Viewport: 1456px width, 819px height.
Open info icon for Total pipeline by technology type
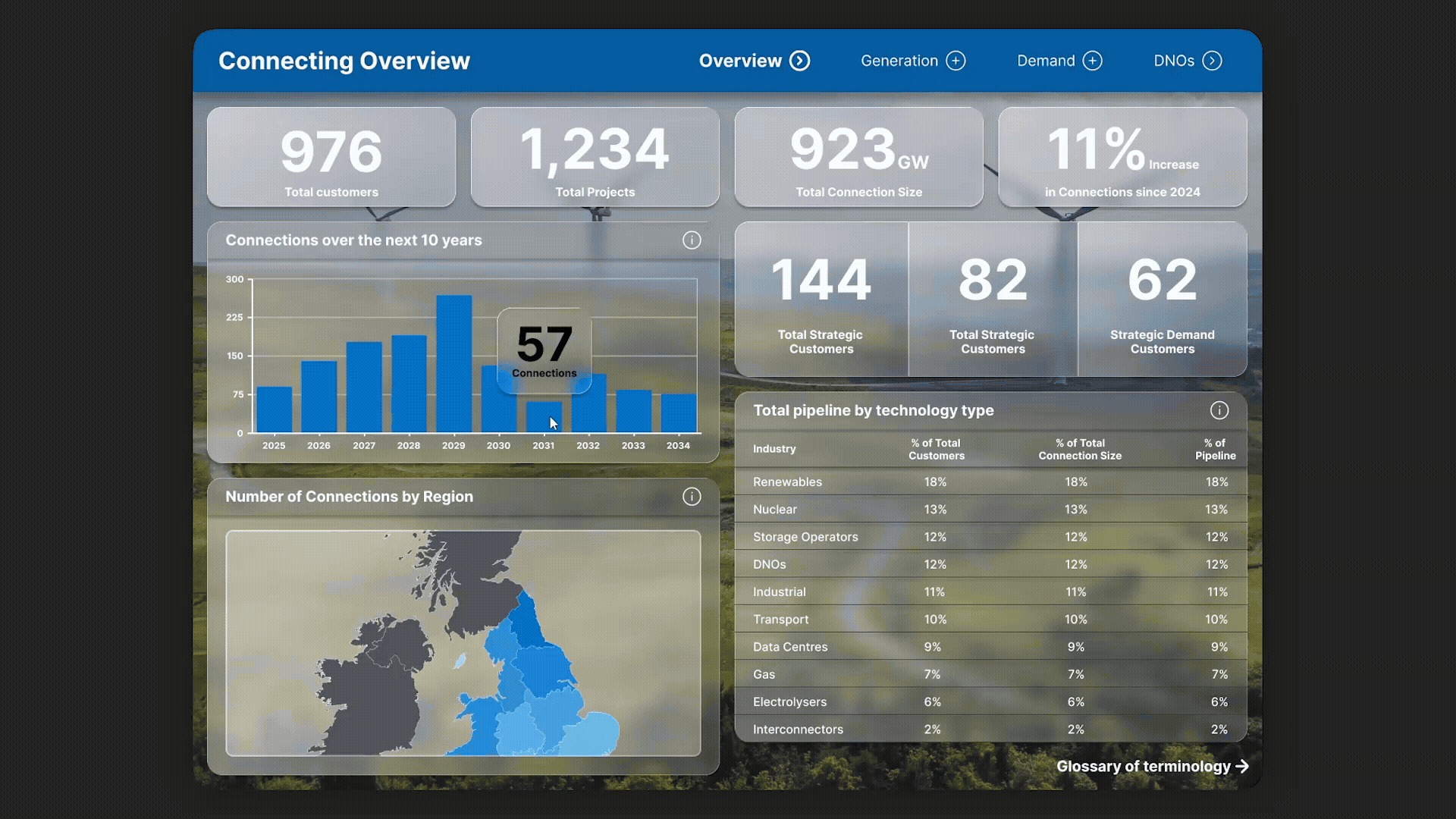[x=1219, y=410]
